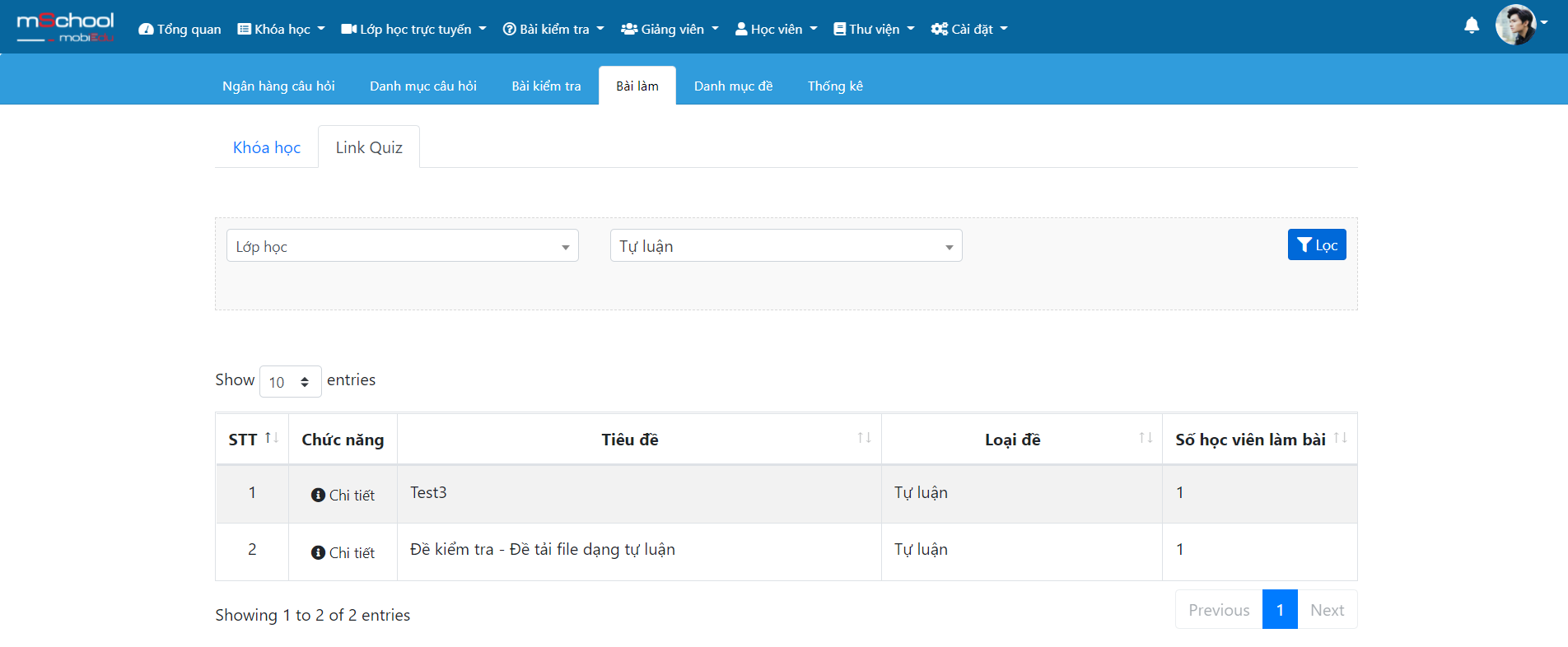The image size is (1568, 647).
Task: Sort by Tiêu đề column arrows
Action: 864,438
